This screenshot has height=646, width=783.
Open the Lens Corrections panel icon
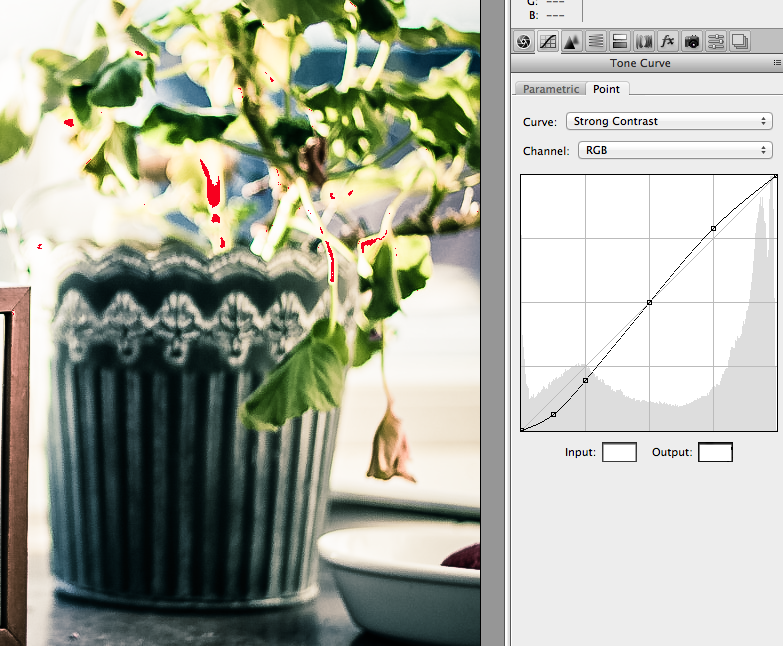click(x=644, y=41)
